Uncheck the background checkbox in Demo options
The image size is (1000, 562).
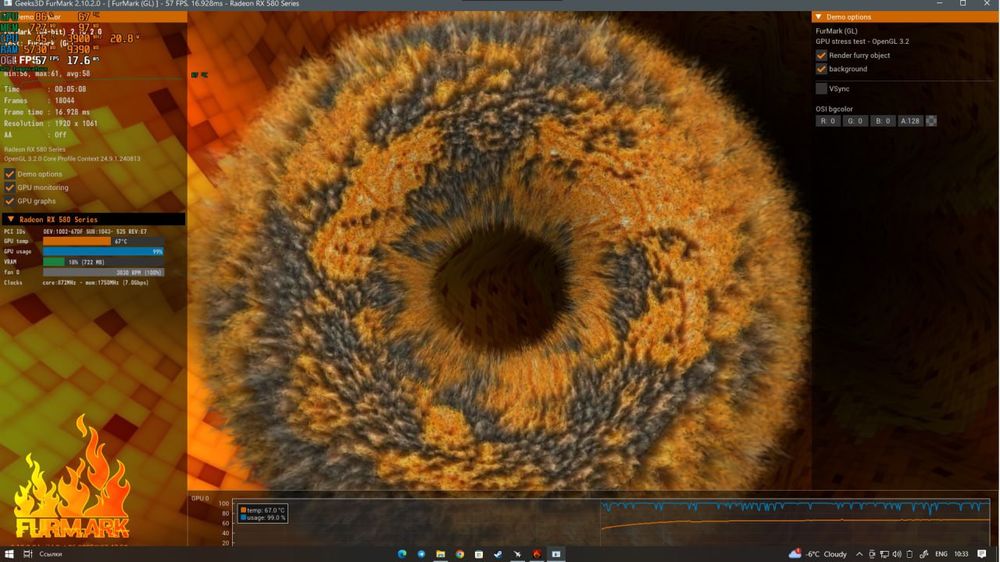(x=821, y=69)
